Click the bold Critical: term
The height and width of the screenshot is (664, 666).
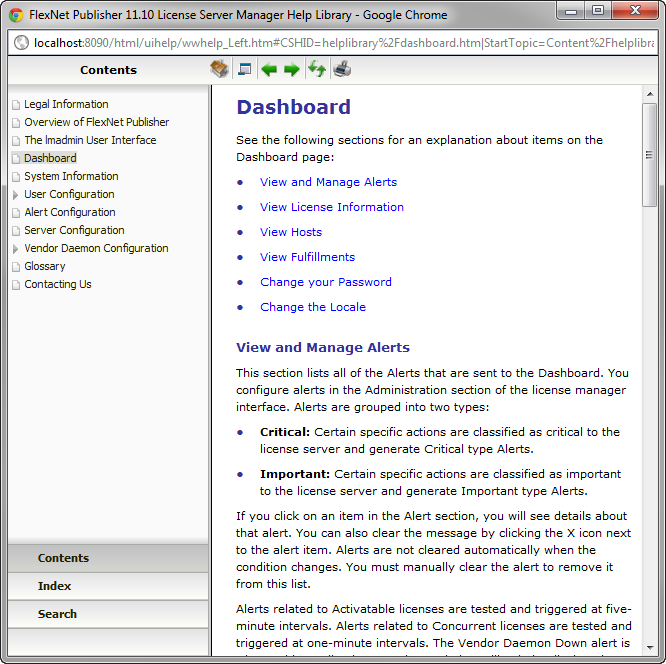coord(285,432)
